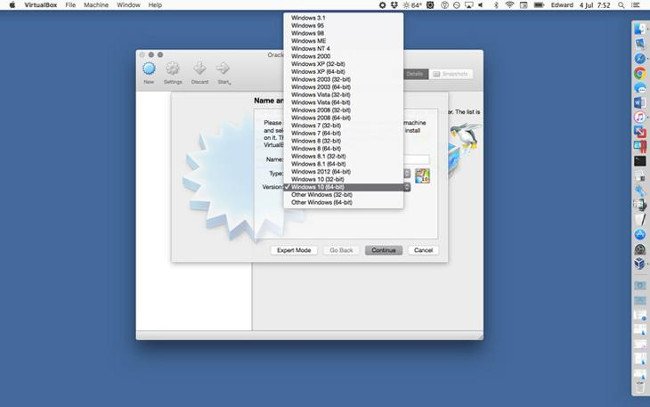Click the VirtualBox cube dock icon
Image resolution: width=650 pixels, height=407 pixels.
click(640, 264)
